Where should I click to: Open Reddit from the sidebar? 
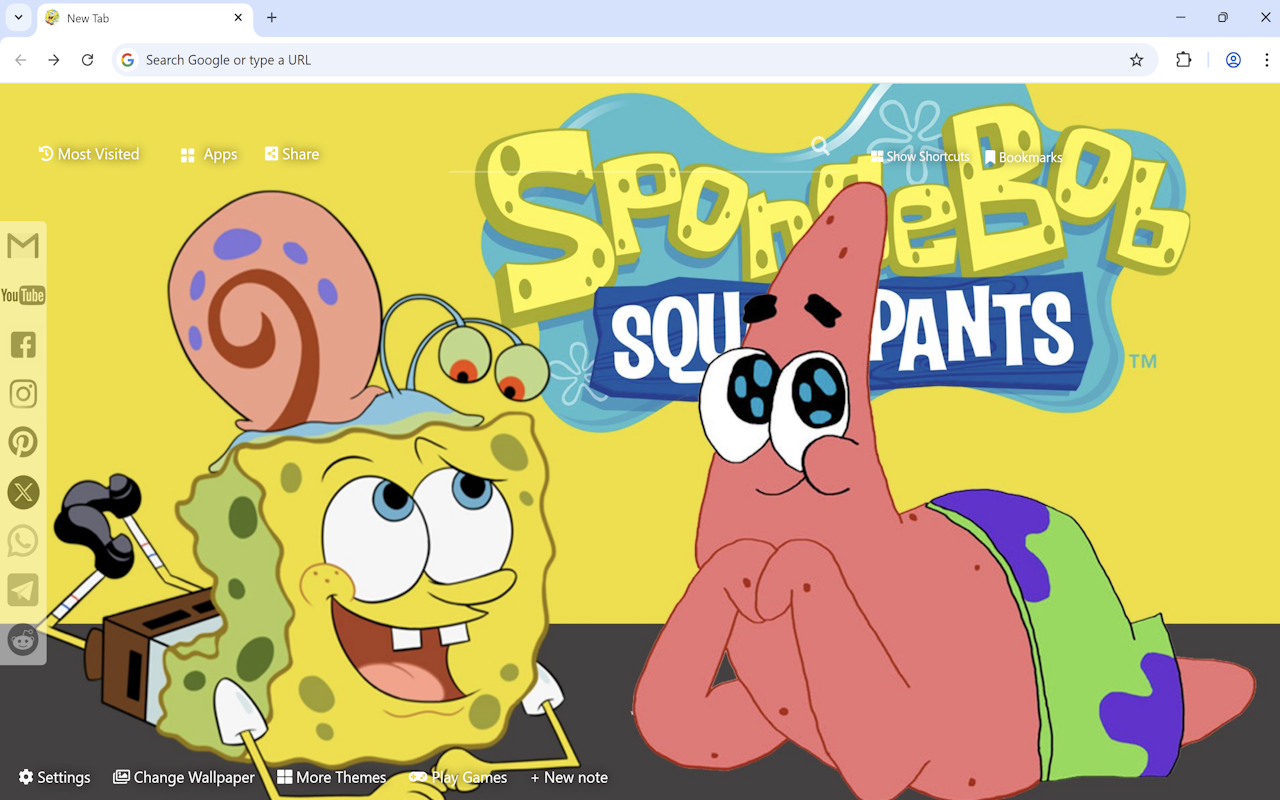click(23, 640)
